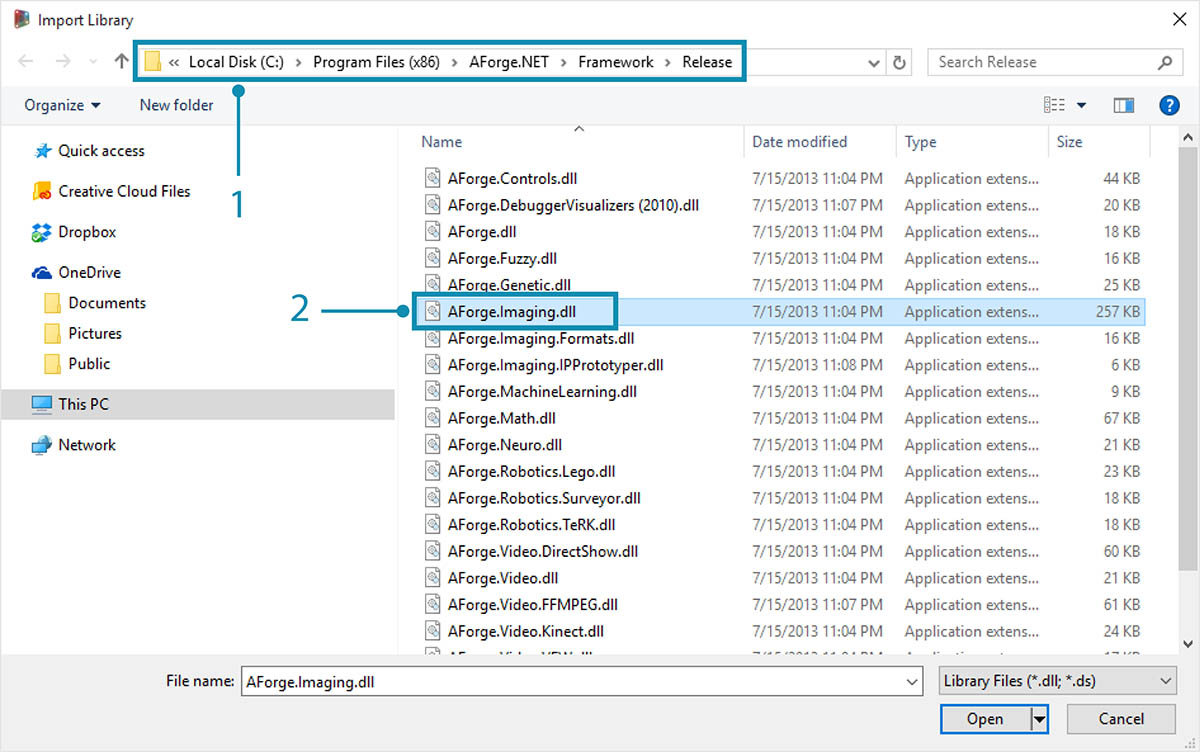Select the AForge.Video.Kinect.dll file icon
Viewport: 1200px width, 752px height.
(x=433, y=631)
